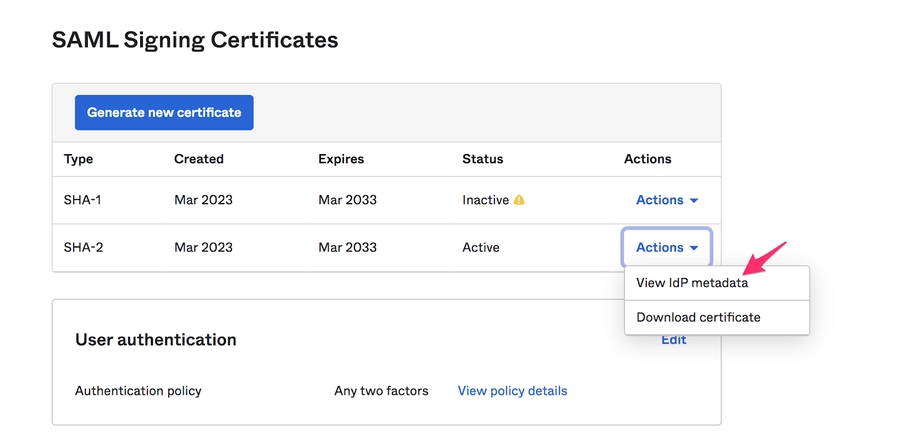Click the User authentication section heading
This screenshot has height=432, width=900.
point(156,340)
